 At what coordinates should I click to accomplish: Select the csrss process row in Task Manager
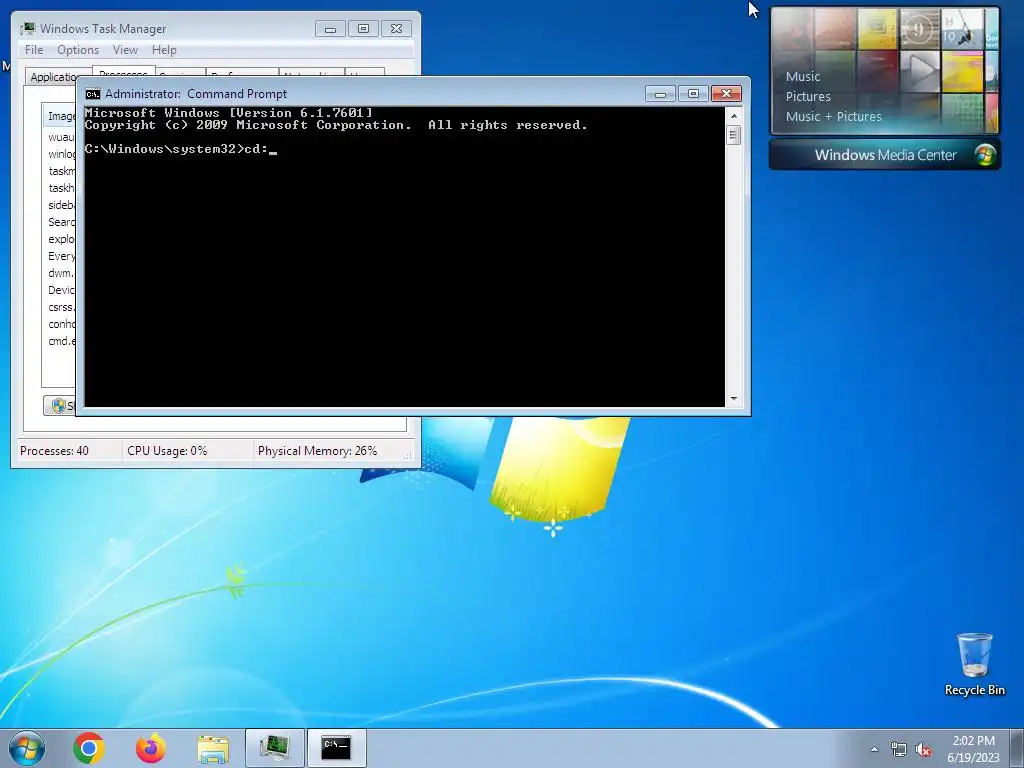[60, 307]
